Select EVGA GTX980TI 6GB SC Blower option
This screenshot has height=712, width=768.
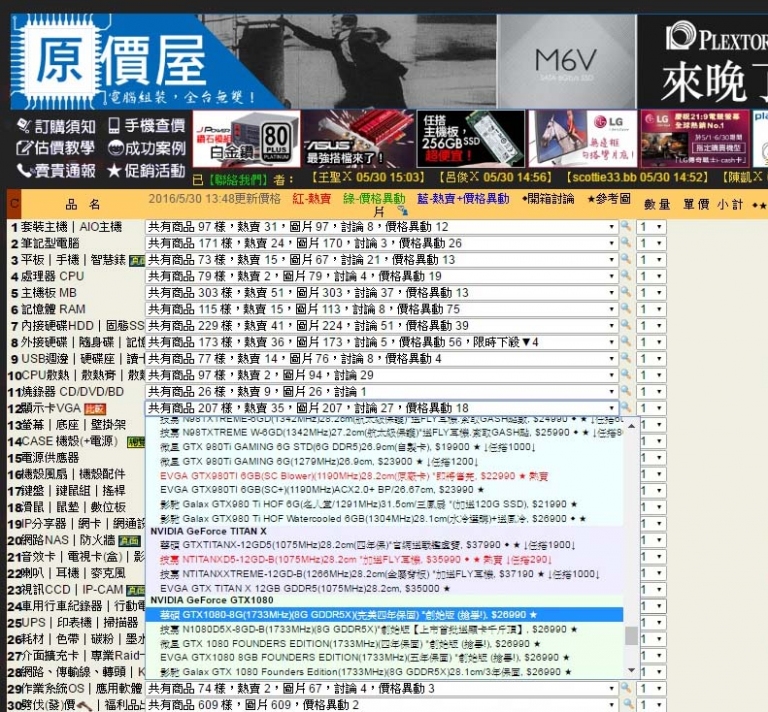(384, 476)
